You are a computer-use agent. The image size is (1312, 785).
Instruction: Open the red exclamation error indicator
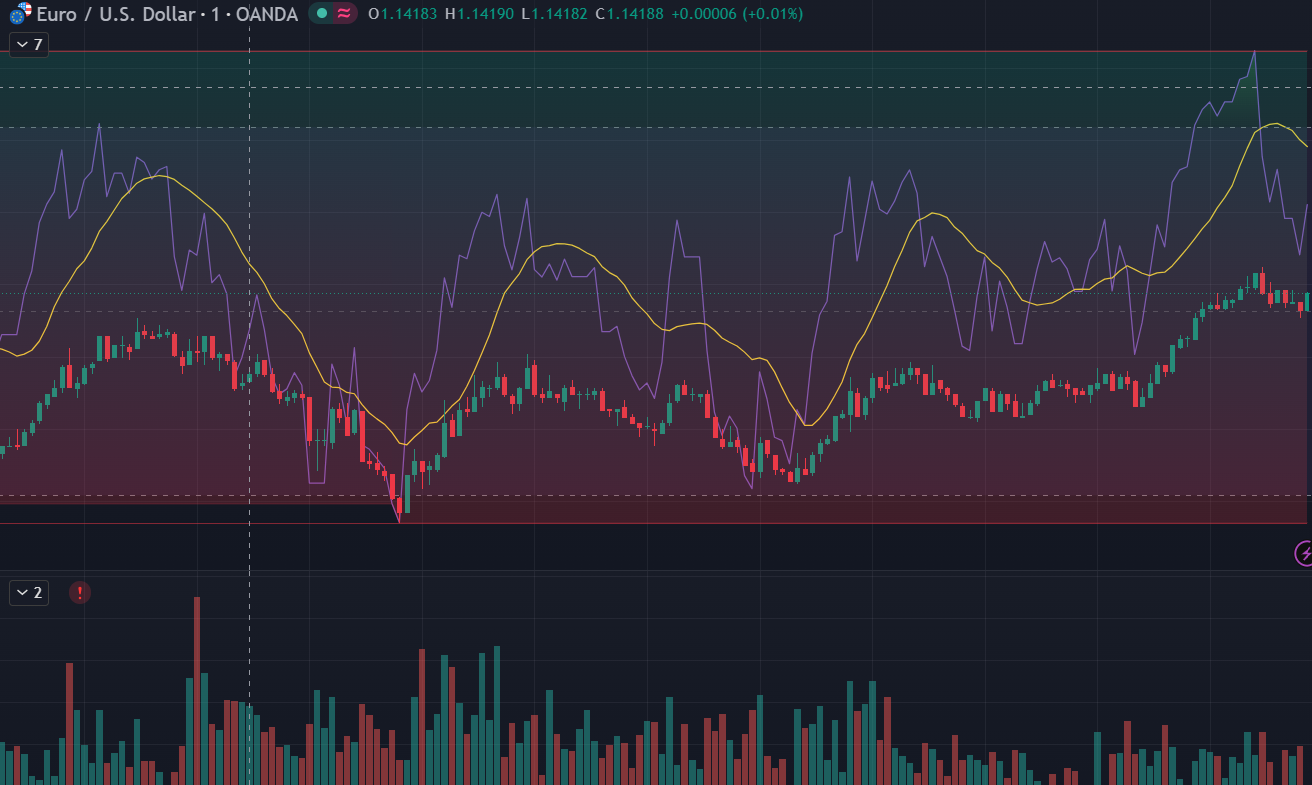tap(80, 592)
